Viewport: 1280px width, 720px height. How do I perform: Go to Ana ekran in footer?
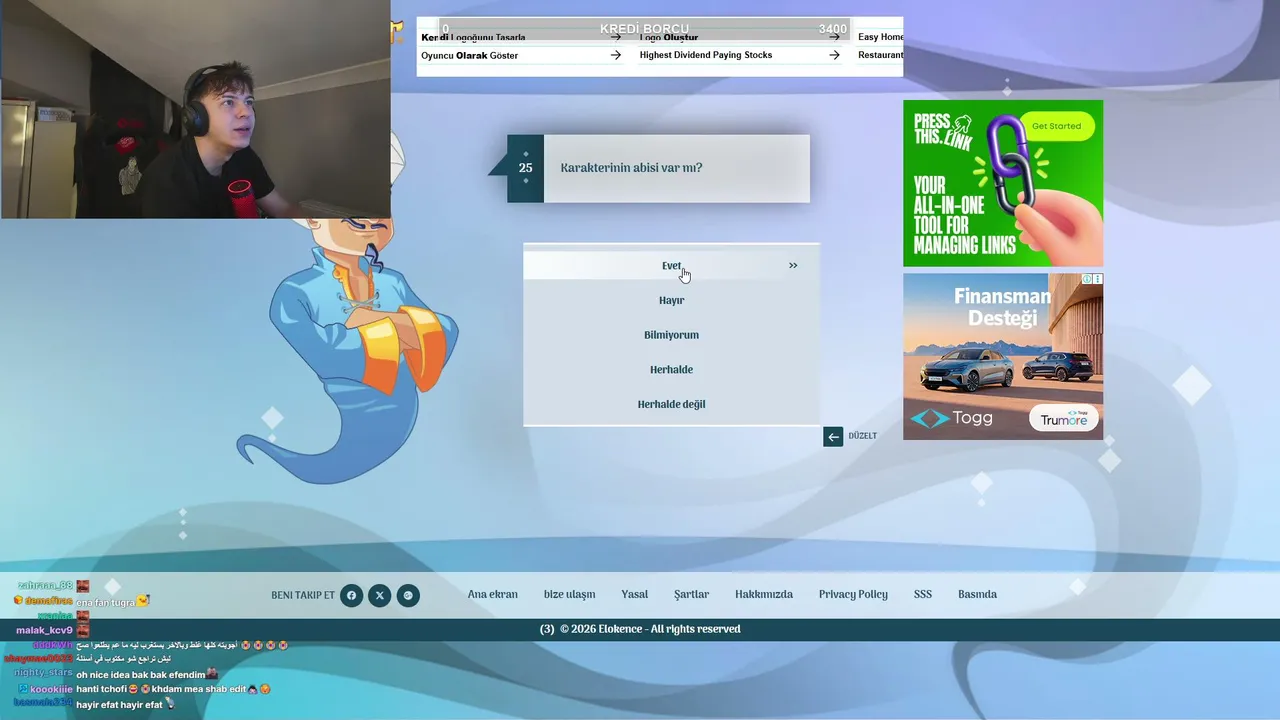pos(493,595)
